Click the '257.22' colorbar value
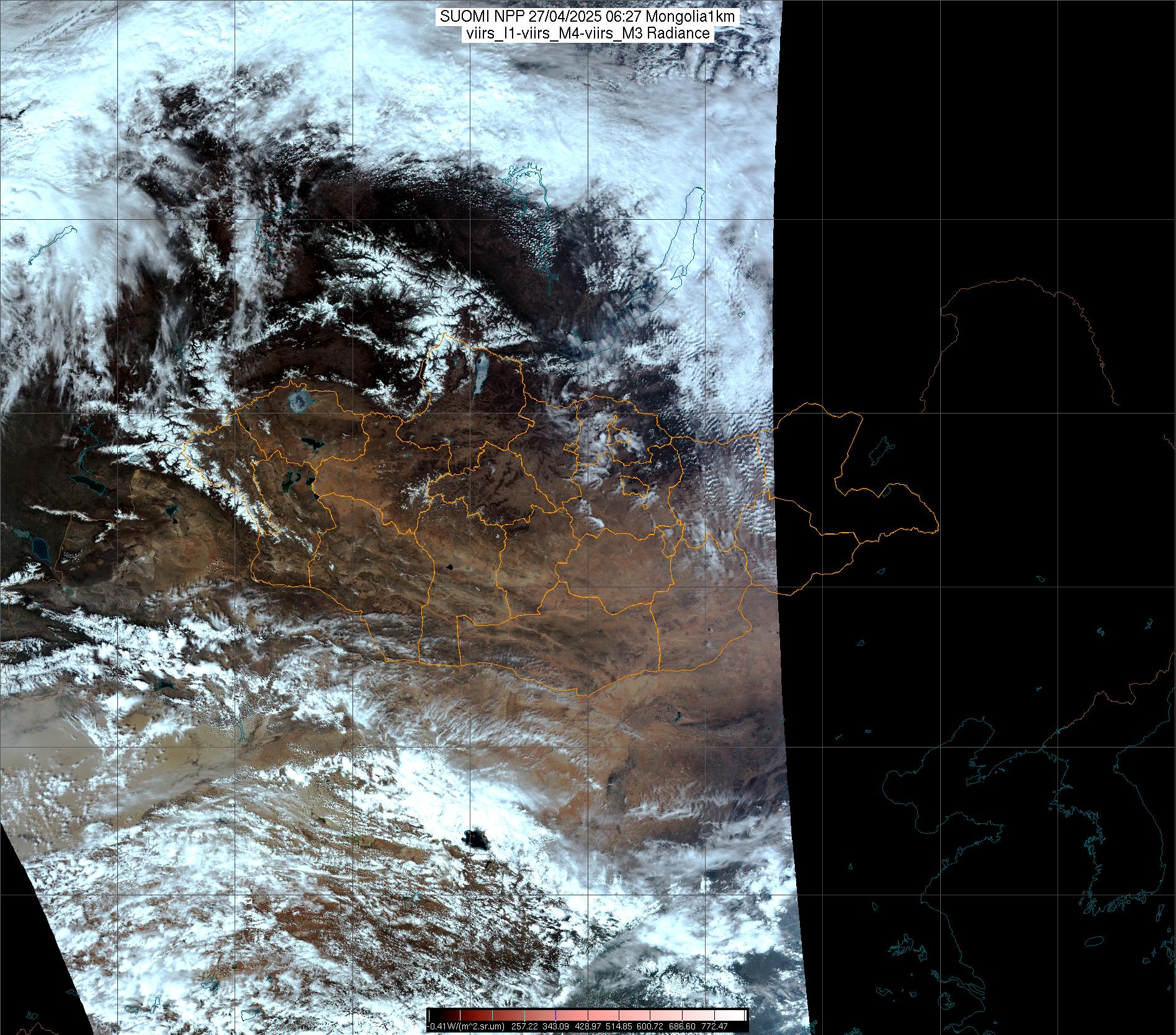This screenshot has height=1035, width=1176. [x=524, y=1027]
